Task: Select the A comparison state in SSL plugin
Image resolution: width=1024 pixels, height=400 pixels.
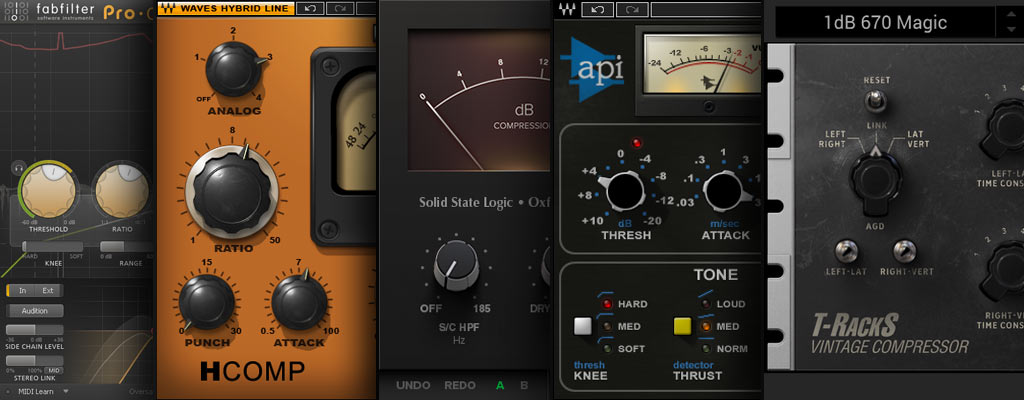Action: (x=500, y=385)
